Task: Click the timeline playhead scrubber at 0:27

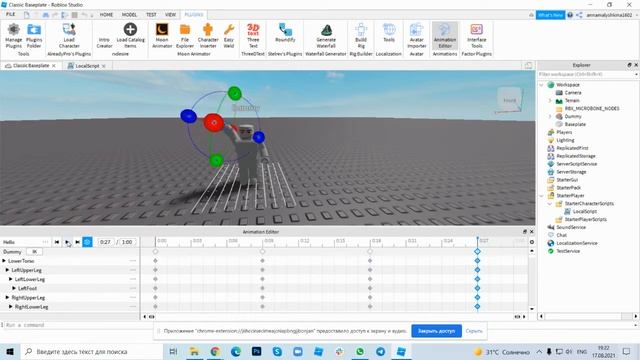Action: pos(477,240)
